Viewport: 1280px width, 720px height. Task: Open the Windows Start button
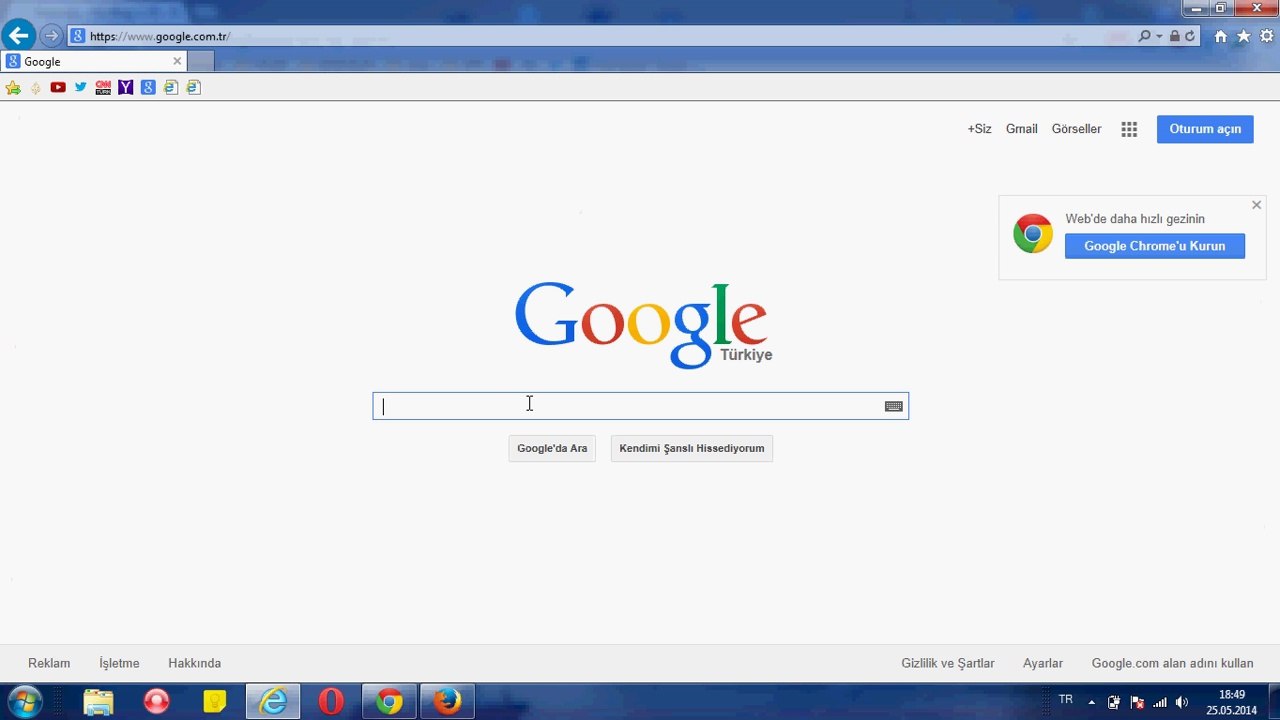[24, 702]
